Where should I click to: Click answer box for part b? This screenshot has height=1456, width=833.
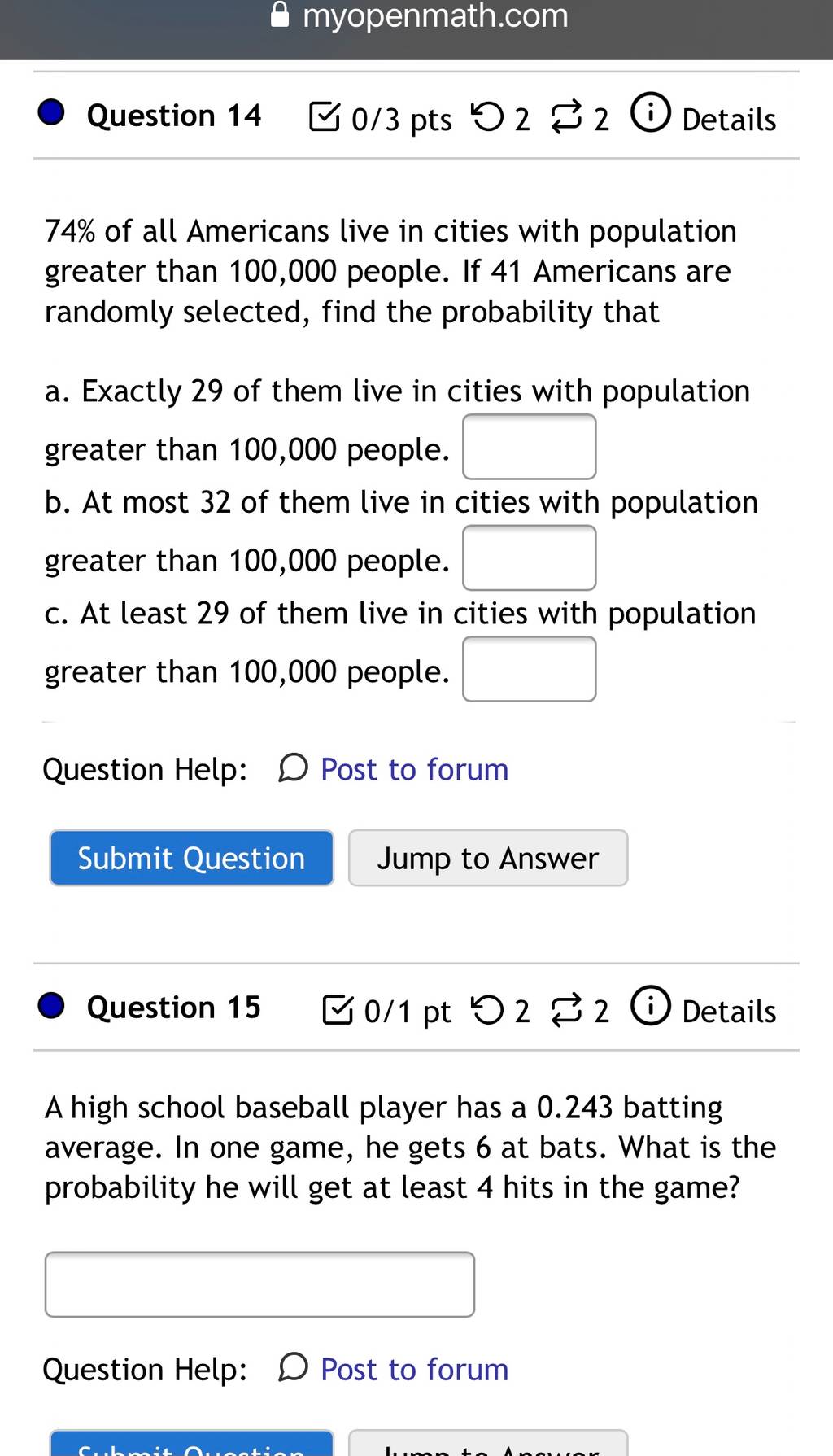[x=530, y=557]
